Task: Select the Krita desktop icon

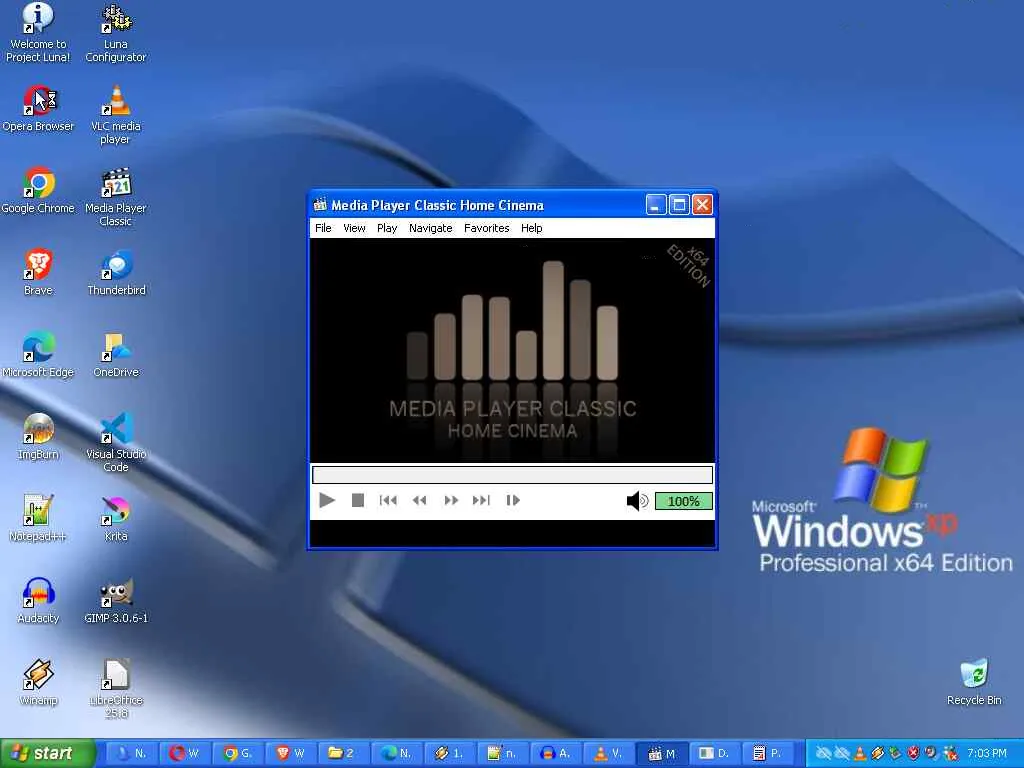Action: 116,519
